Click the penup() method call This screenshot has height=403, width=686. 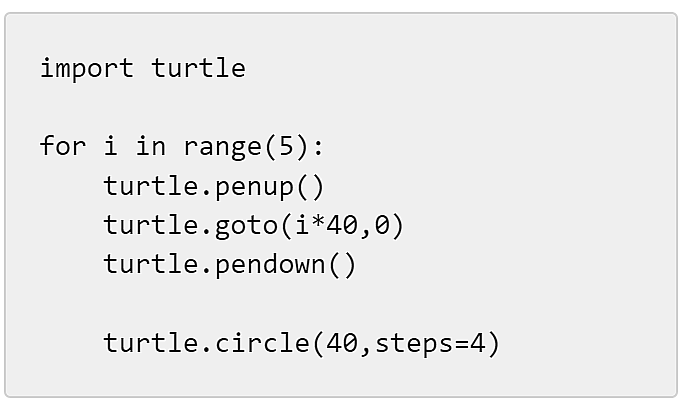coord(270,187)
